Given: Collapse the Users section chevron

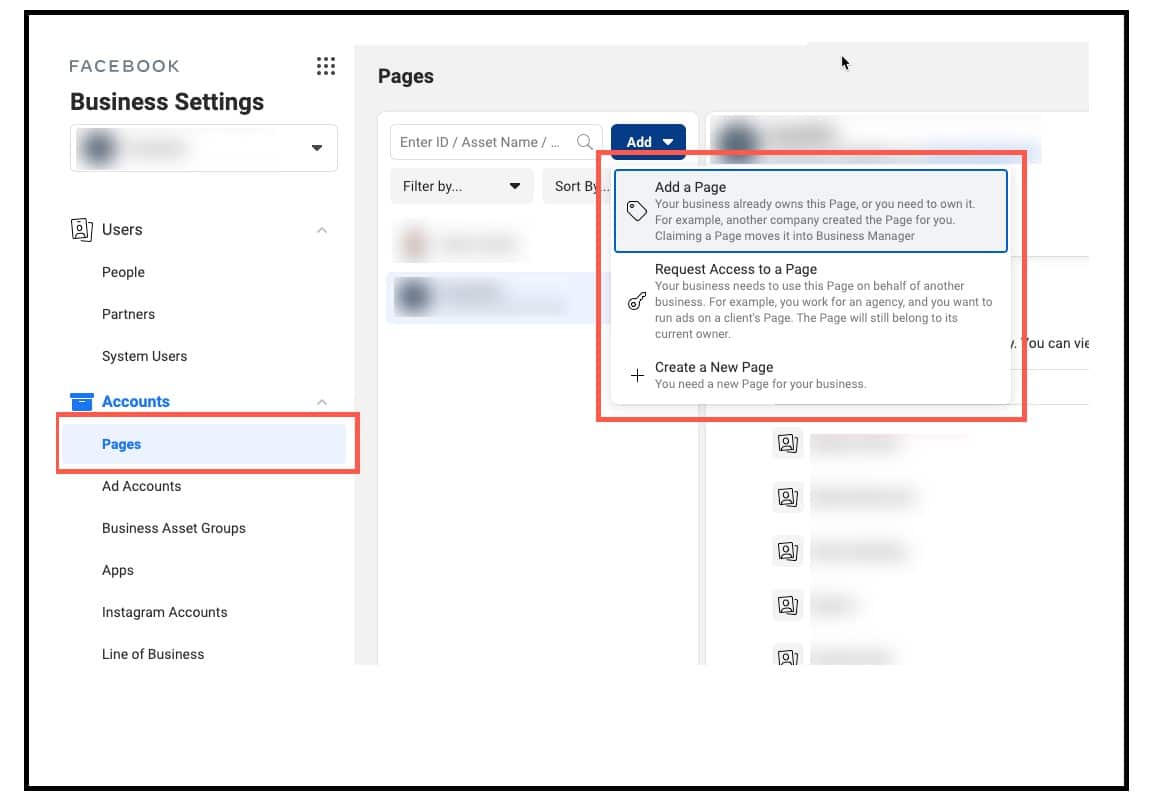Looking at the screenshot, I should [x=322, y=229].
